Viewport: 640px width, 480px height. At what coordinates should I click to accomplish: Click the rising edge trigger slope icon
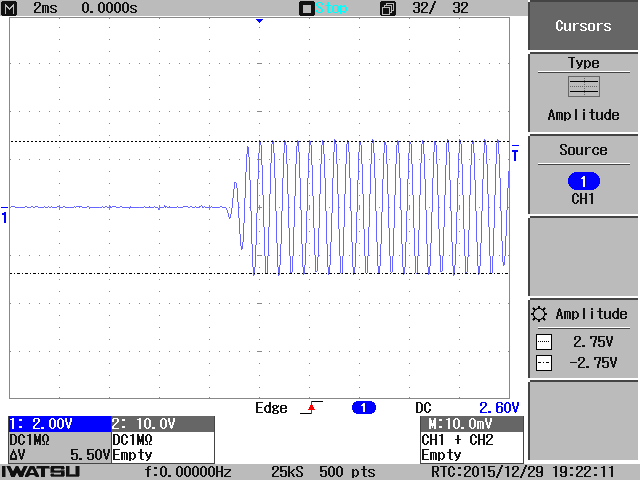click(313, 408)
